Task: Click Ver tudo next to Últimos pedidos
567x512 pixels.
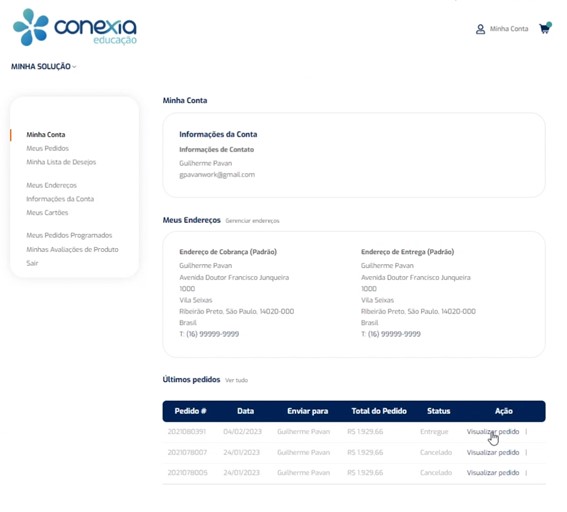Action: [236, 380]
